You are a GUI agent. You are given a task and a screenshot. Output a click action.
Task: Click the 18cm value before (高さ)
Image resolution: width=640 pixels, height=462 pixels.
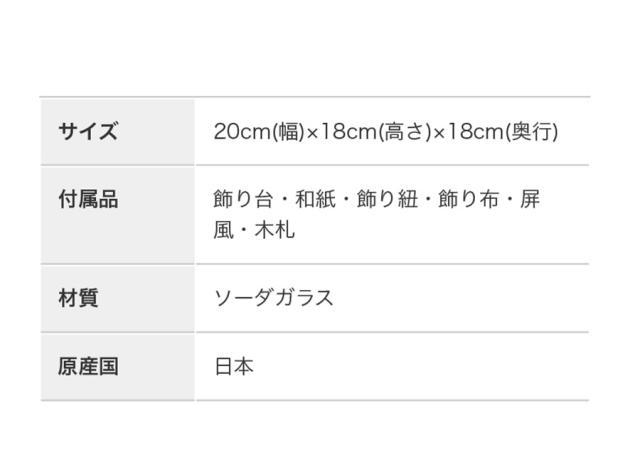coord(346,131)
